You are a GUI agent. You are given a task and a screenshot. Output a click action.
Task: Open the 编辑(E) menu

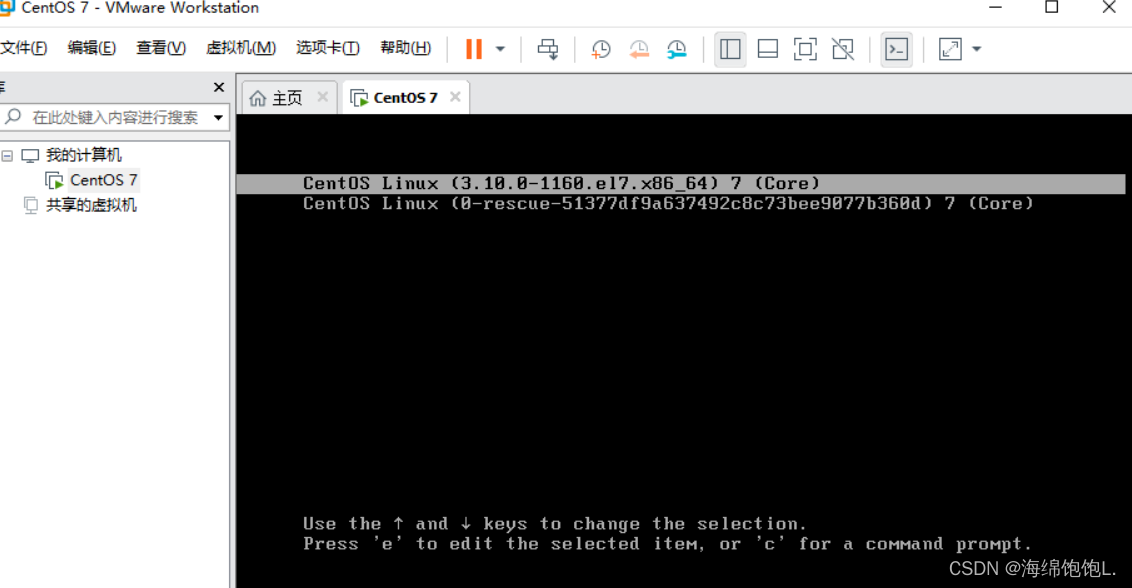point(92,48)
